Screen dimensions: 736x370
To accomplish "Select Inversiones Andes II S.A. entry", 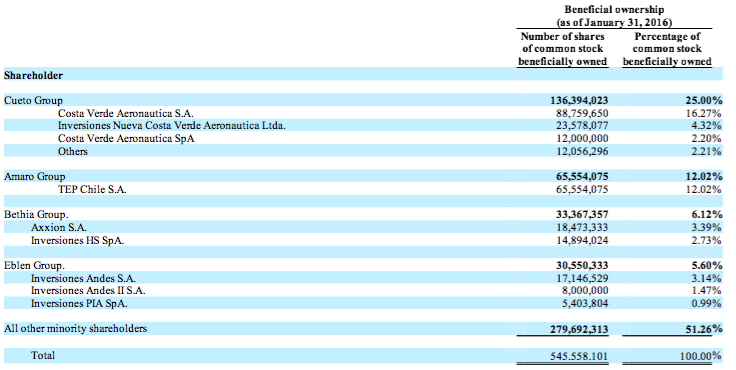I will point(88,291).
